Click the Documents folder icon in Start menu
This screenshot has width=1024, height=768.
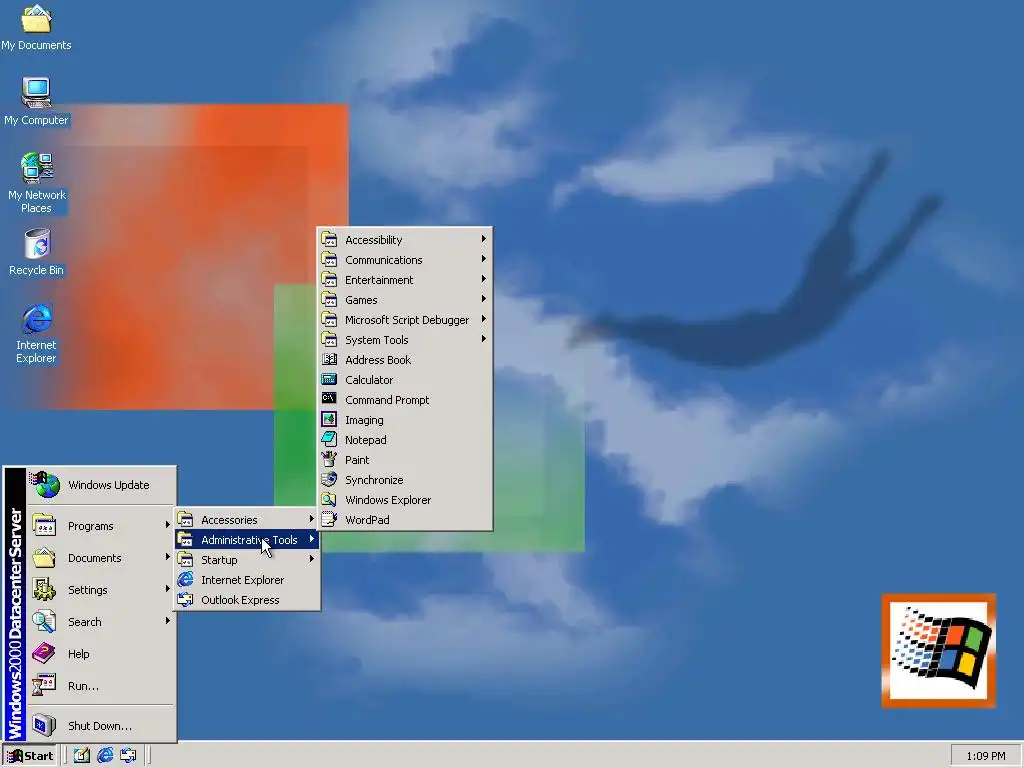coord(44,557)
